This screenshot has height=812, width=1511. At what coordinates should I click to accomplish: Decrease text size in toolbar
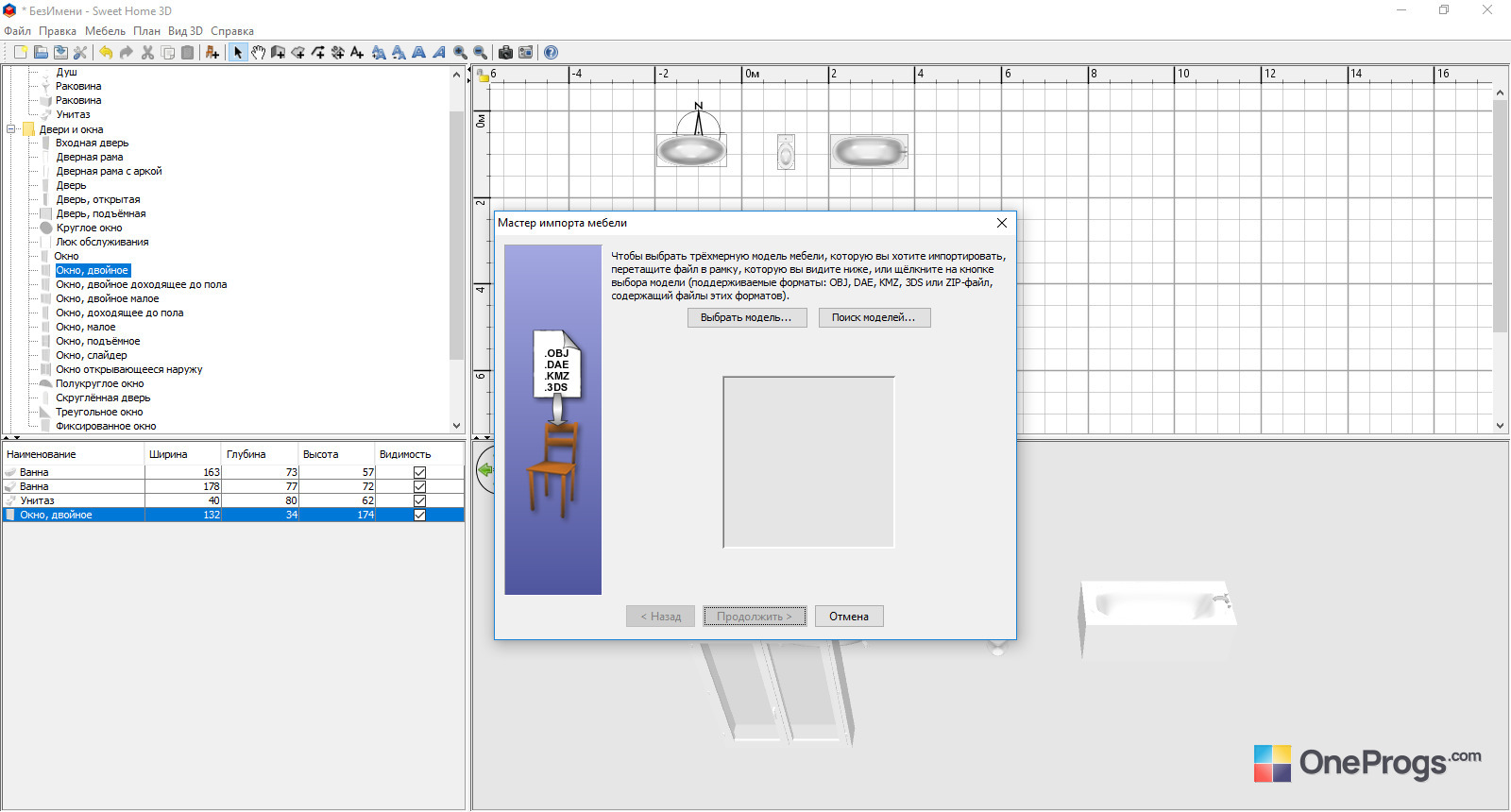tap(399, 53)
